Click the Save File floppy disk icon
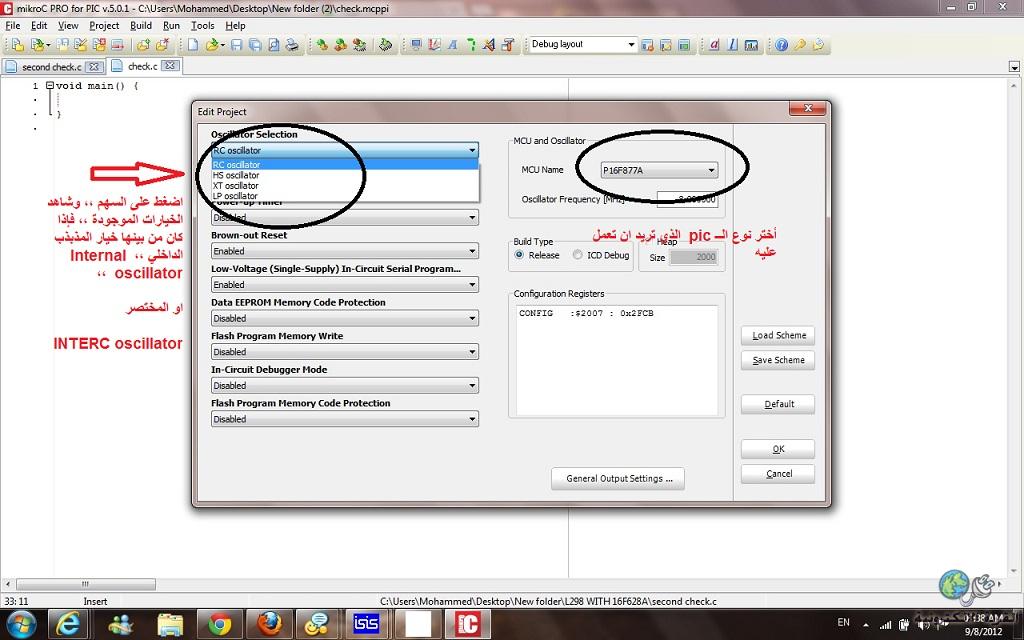The width and height of the screenshot is (1024, 640). [x=236, y=45]
